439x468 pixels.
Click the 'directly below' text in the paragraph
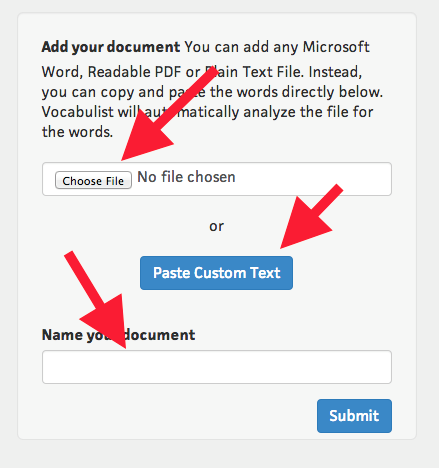pyautogui.click(x=334, y=92)
